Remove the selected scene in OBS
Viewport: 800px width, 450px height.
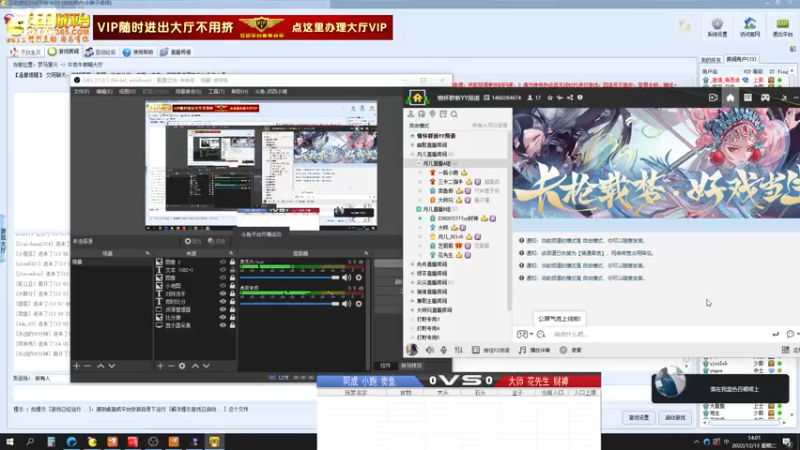(88, 366)
